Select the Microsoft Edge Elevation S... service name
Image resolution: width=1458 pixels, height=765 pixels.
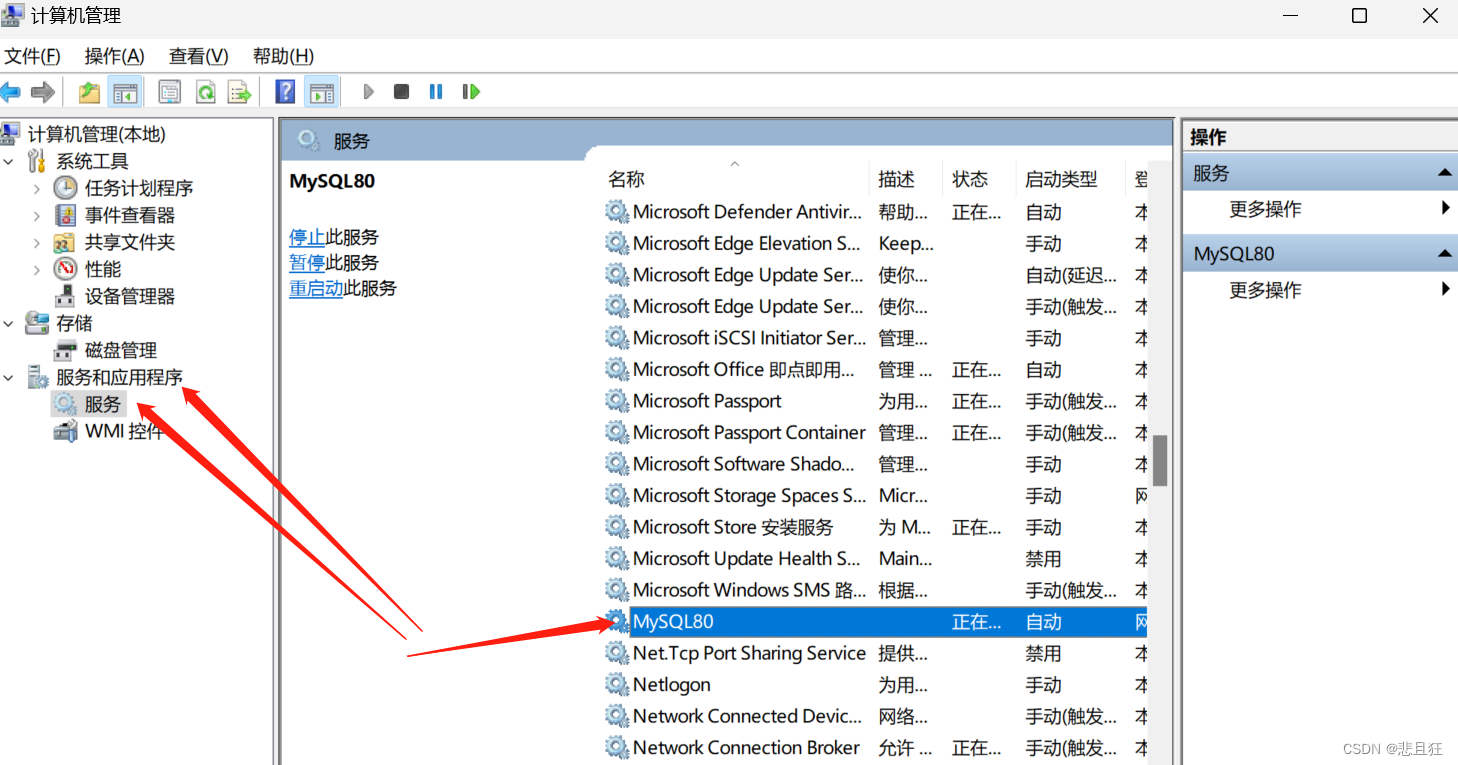coord(746,244)
